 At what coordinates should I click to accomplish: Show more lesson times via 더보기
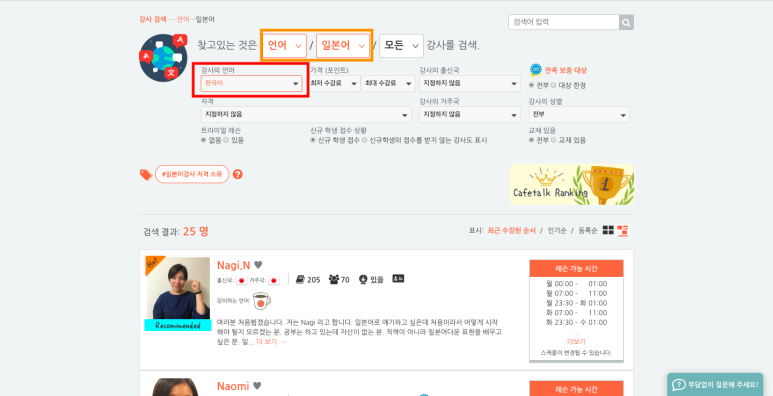click(x=576, y=341)
